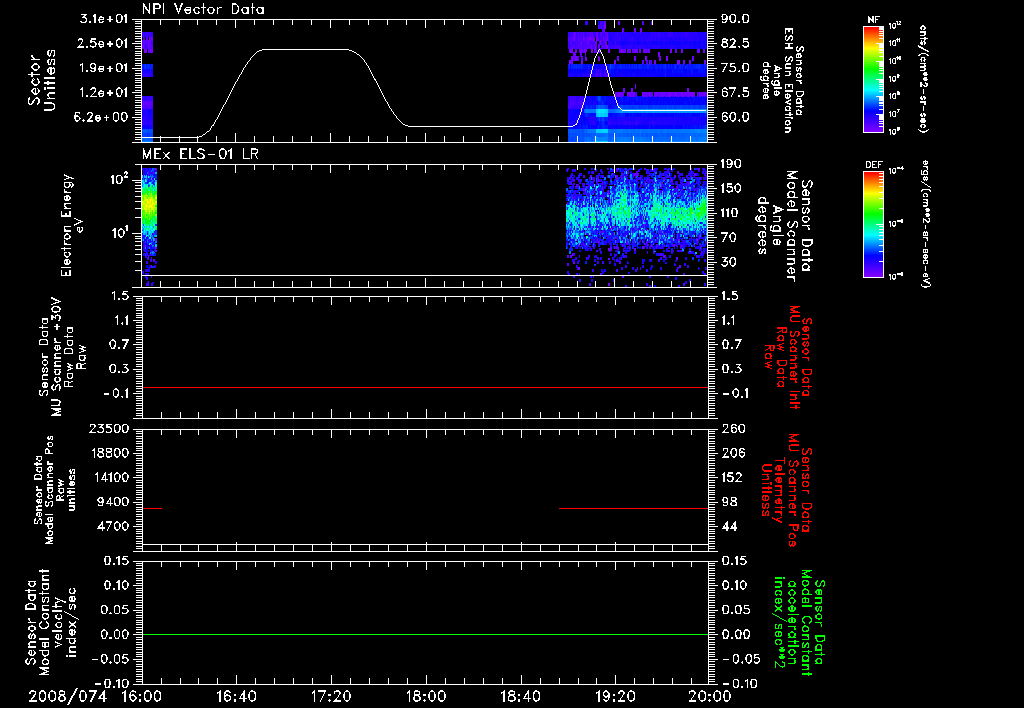Click the 'Model Scanner Angle degrees' axis title

click(784, 225)
